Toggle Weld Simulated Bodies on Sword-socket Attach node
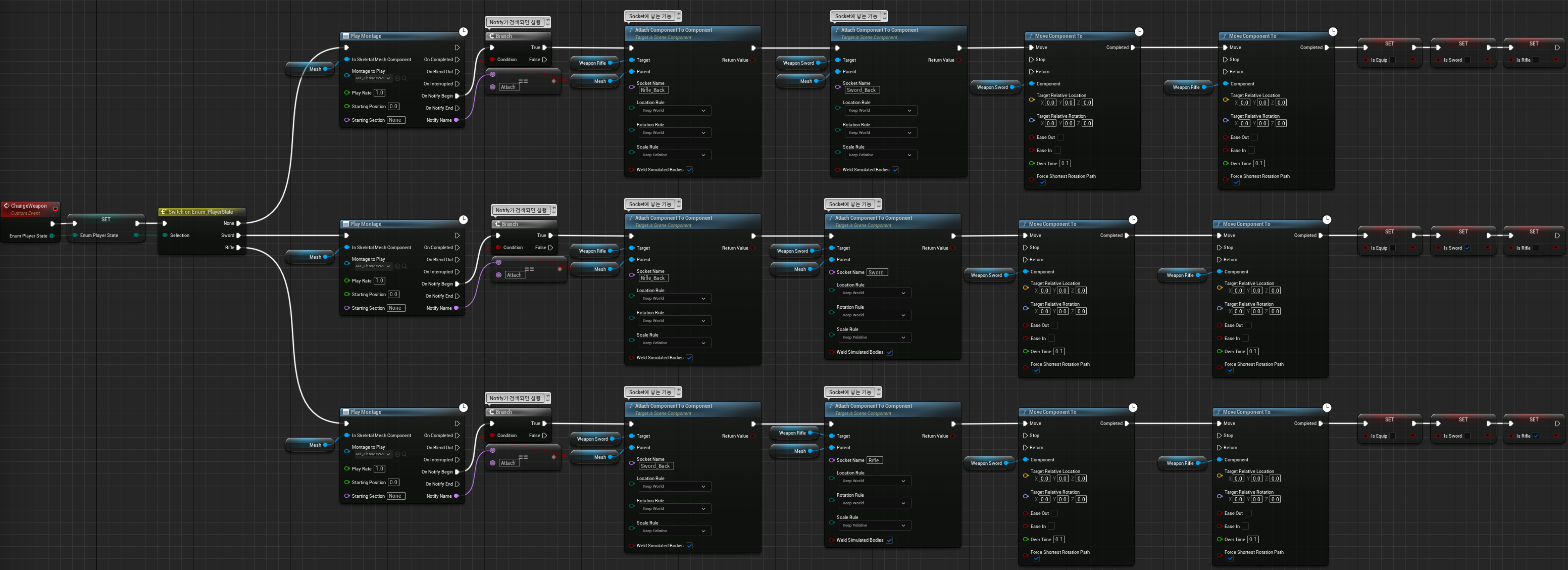Screen dimensions: 1568x570 click(x=889, y=352)
